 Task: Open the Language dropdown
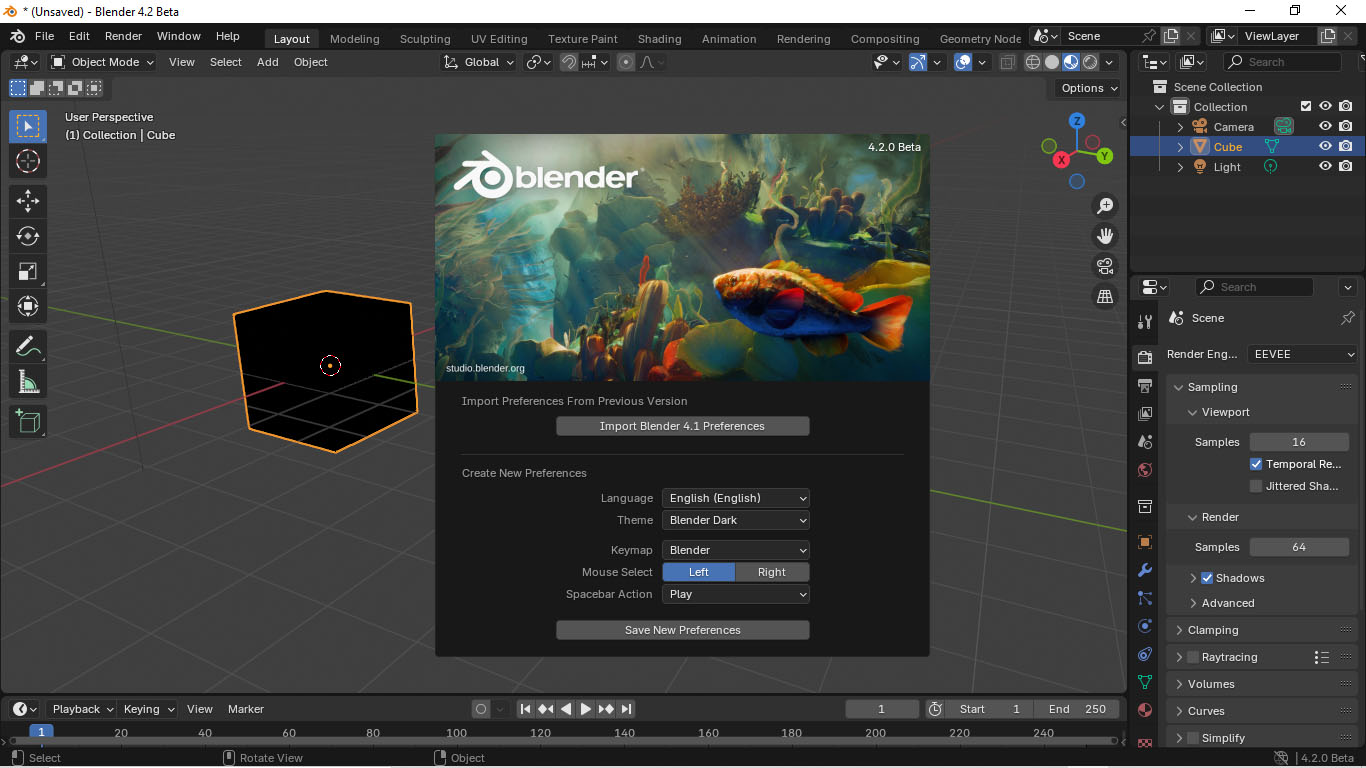[x=736, y=498]
